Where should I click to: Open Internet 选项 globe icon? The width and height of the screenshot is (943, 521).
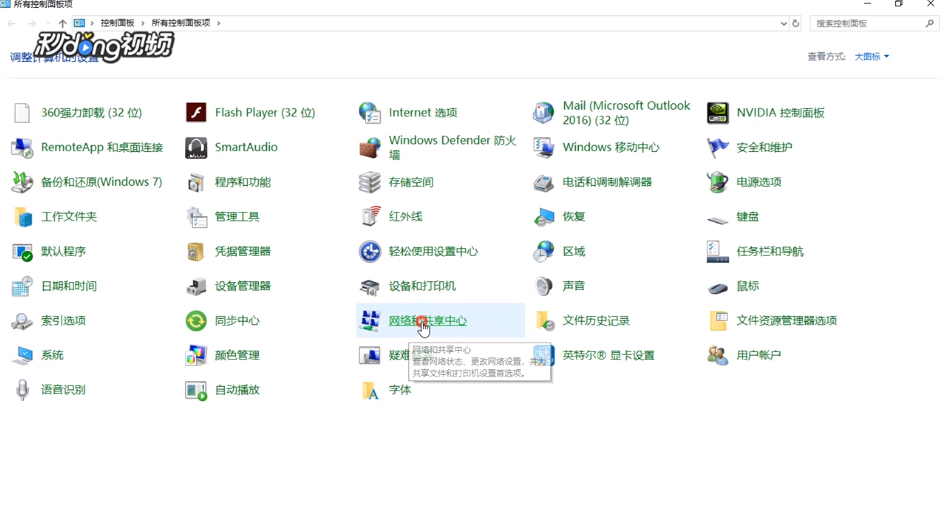pos(370,113)
